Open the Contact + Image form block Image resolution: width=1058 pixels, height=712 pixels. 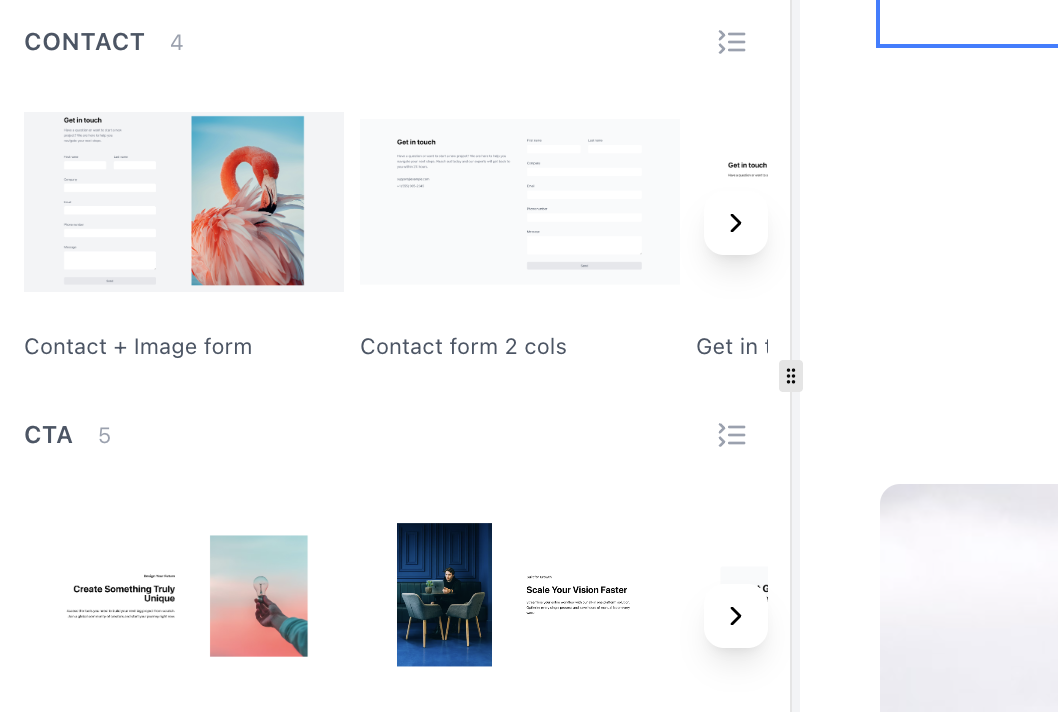(x=183, y=201)
